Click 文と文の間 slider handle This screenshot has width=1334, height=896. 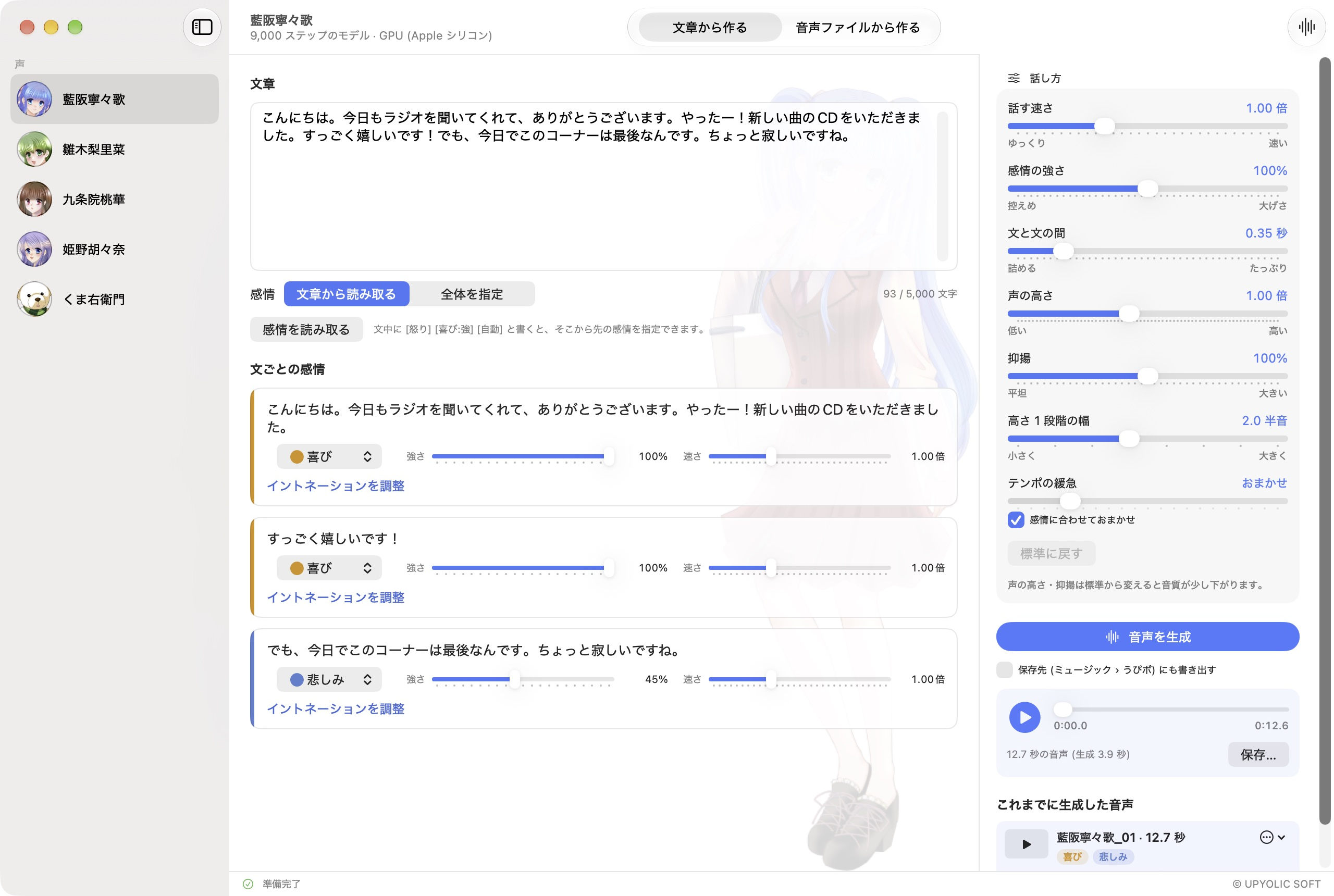tap(1063, 251)
